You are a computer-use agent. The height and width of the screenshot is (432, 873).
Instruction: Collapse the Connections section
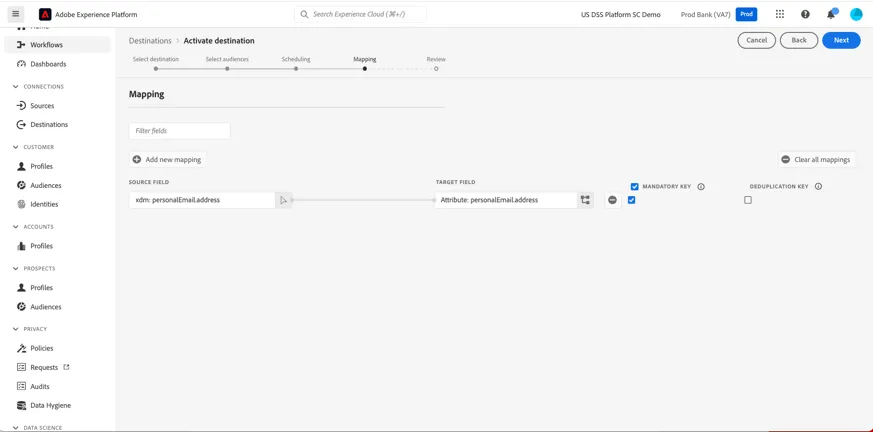[x=15, y=87]
